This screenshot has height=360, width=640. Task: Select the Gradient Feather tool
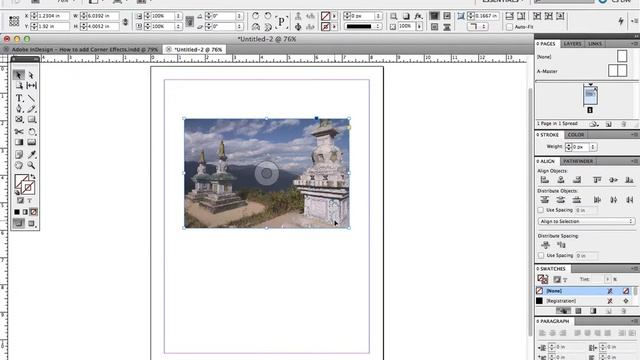point(31,142)
